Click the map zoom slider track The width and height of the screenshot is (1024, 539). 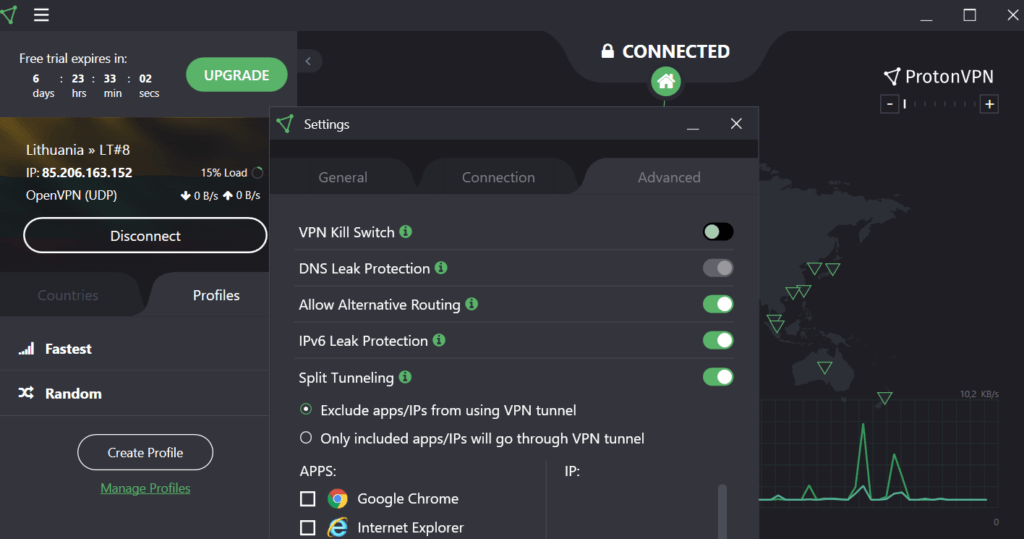click(940, 104)
